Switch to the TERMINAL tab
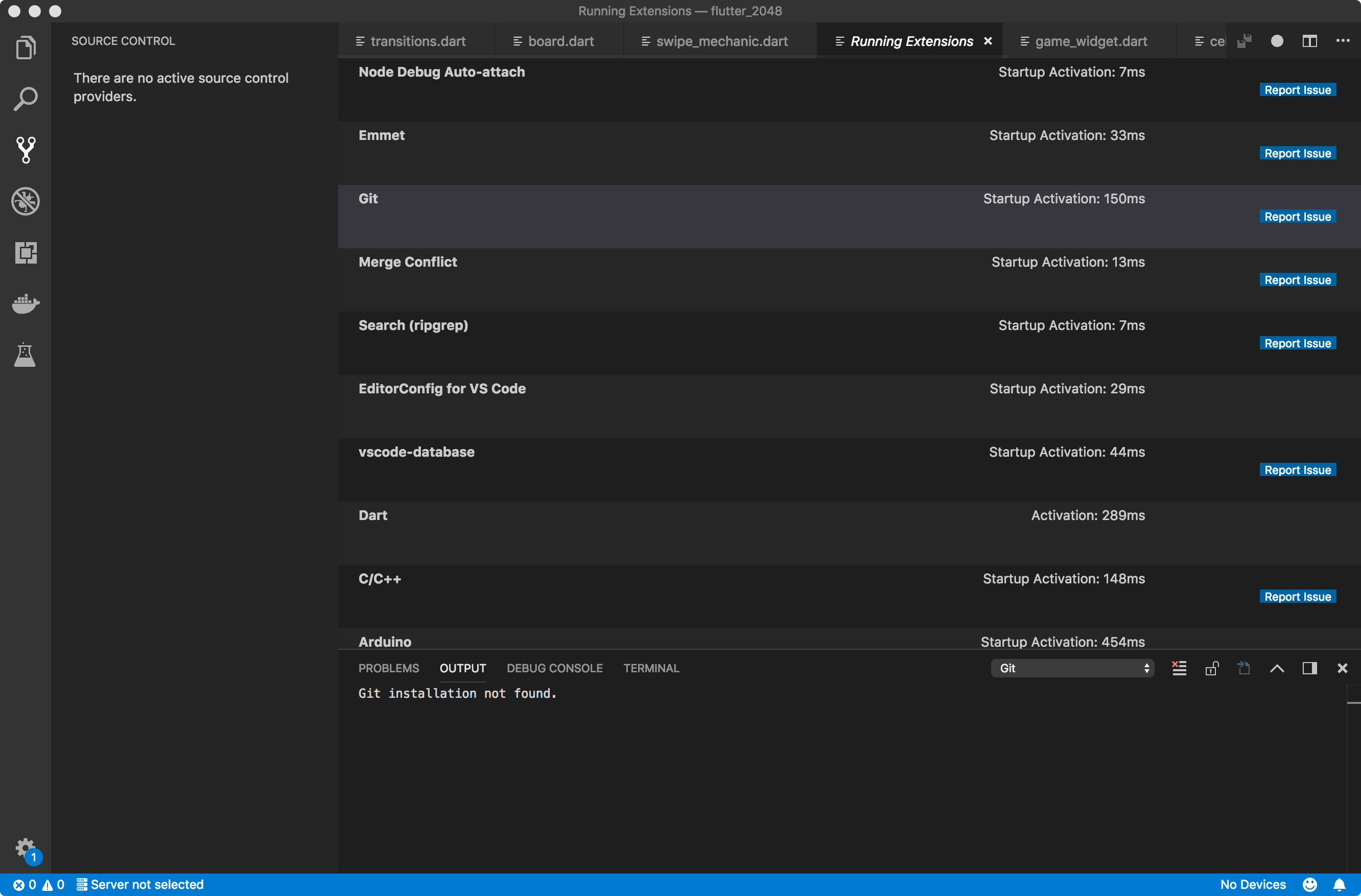Screen dimensions: 1361x896 pyautogui.click(x=651, y=668)
